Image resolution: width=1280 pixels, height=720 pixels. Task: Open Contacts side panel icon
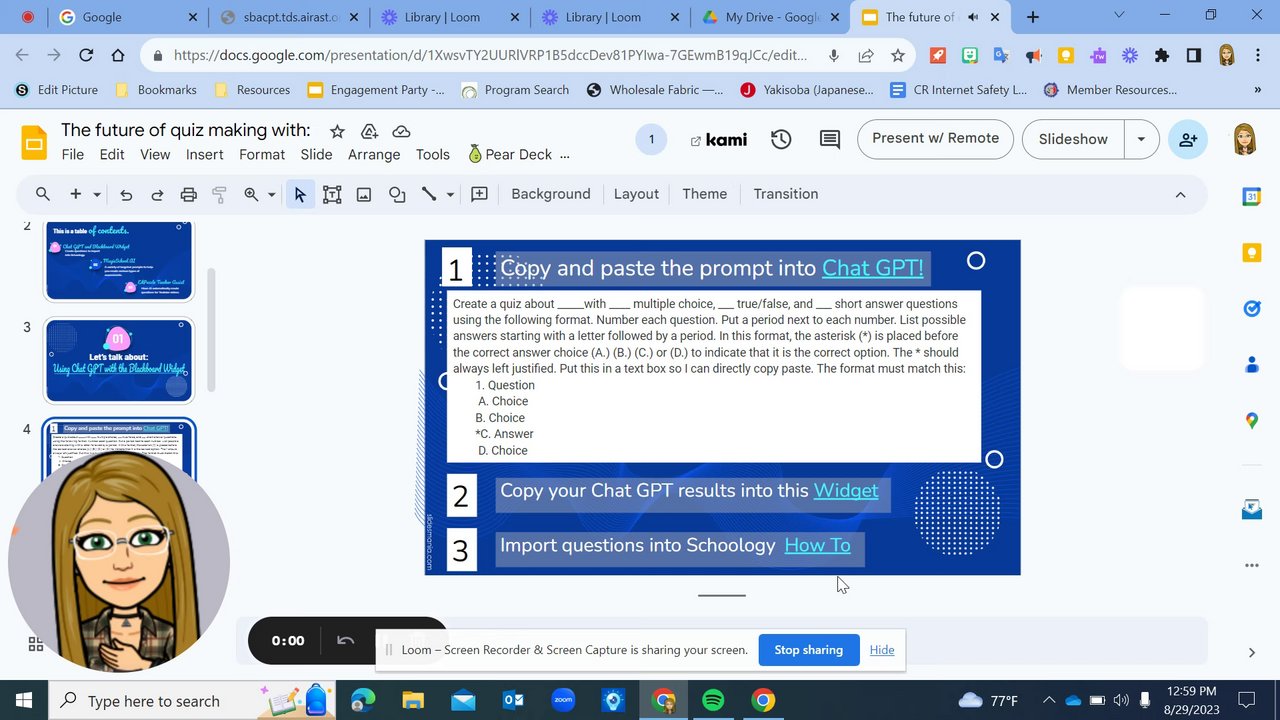point(1251,365)
